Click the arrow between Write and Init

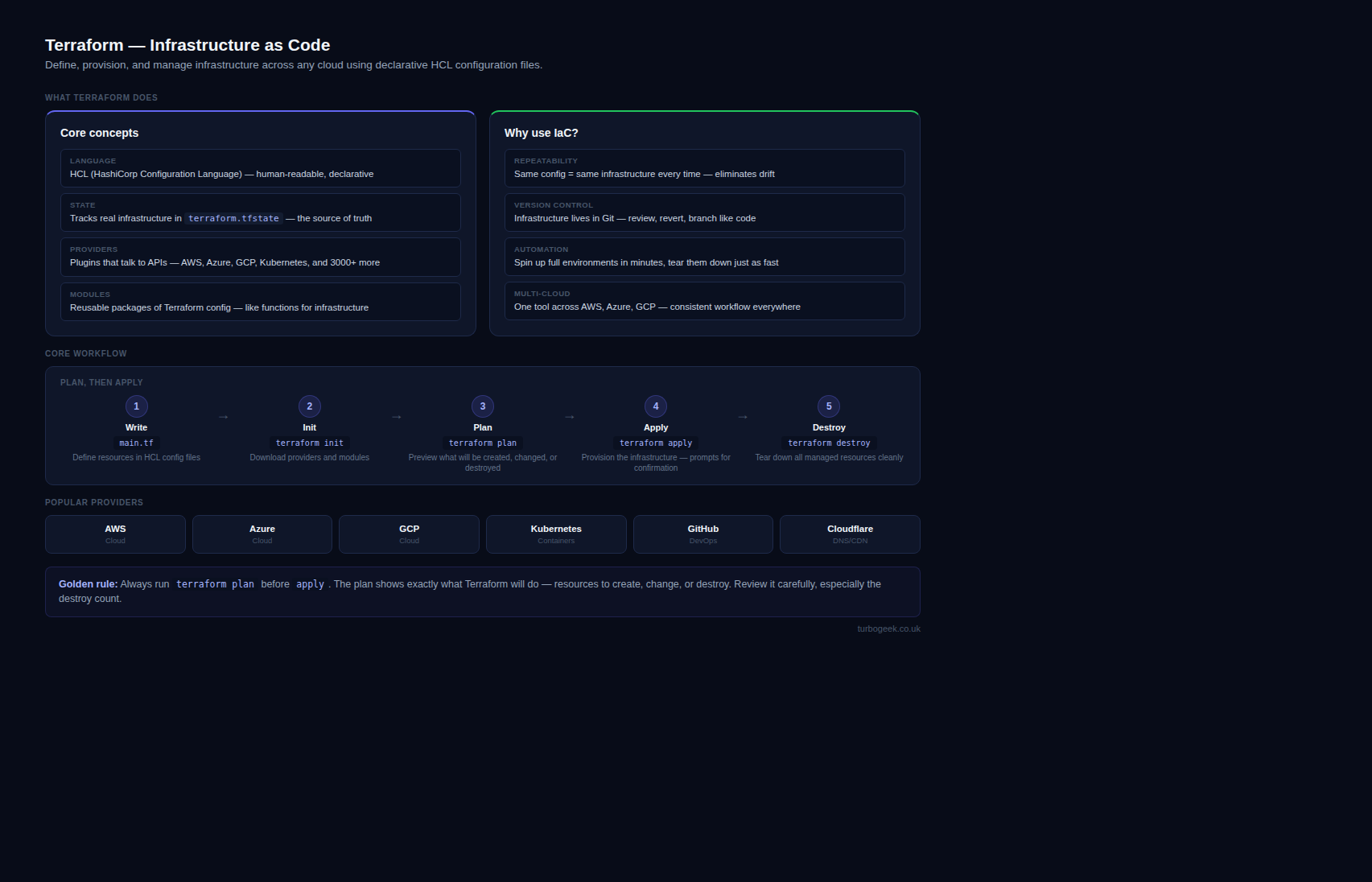coord(223,417)
